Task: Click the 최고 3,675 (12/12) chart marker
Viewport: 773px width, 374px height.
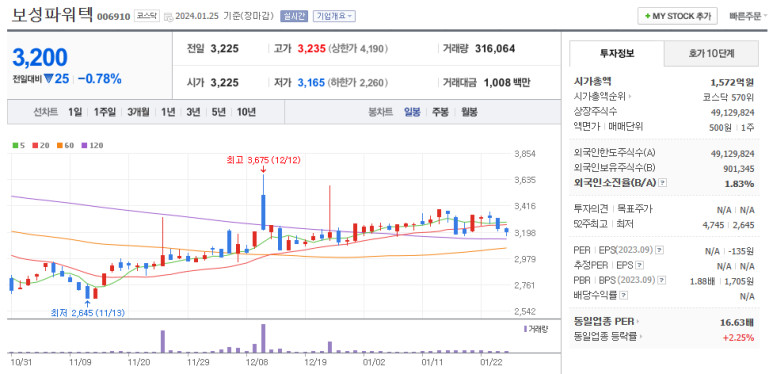Action: [263, 161]
